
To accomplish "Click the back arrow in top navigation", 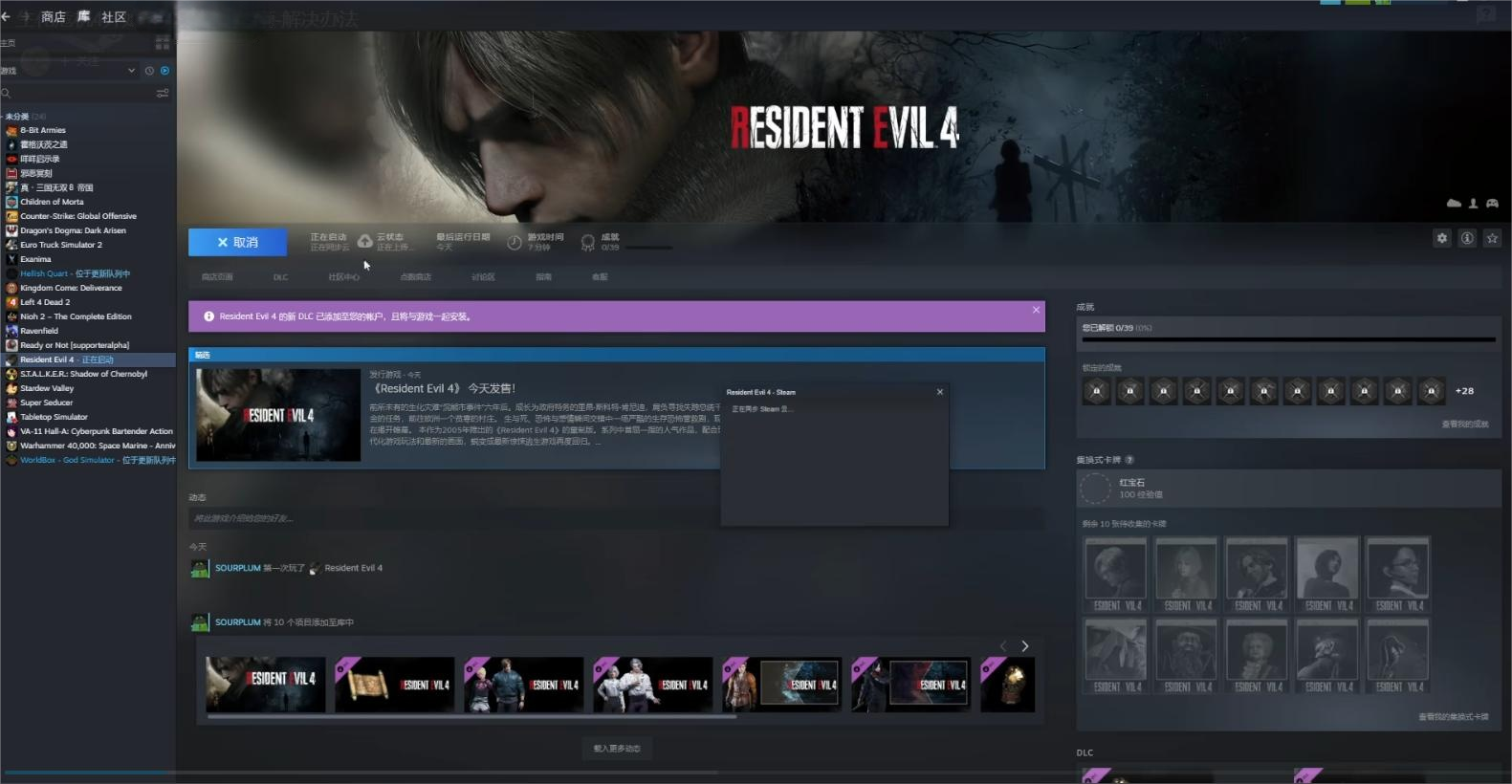I will pyautogui.click(x=7, y=16).
